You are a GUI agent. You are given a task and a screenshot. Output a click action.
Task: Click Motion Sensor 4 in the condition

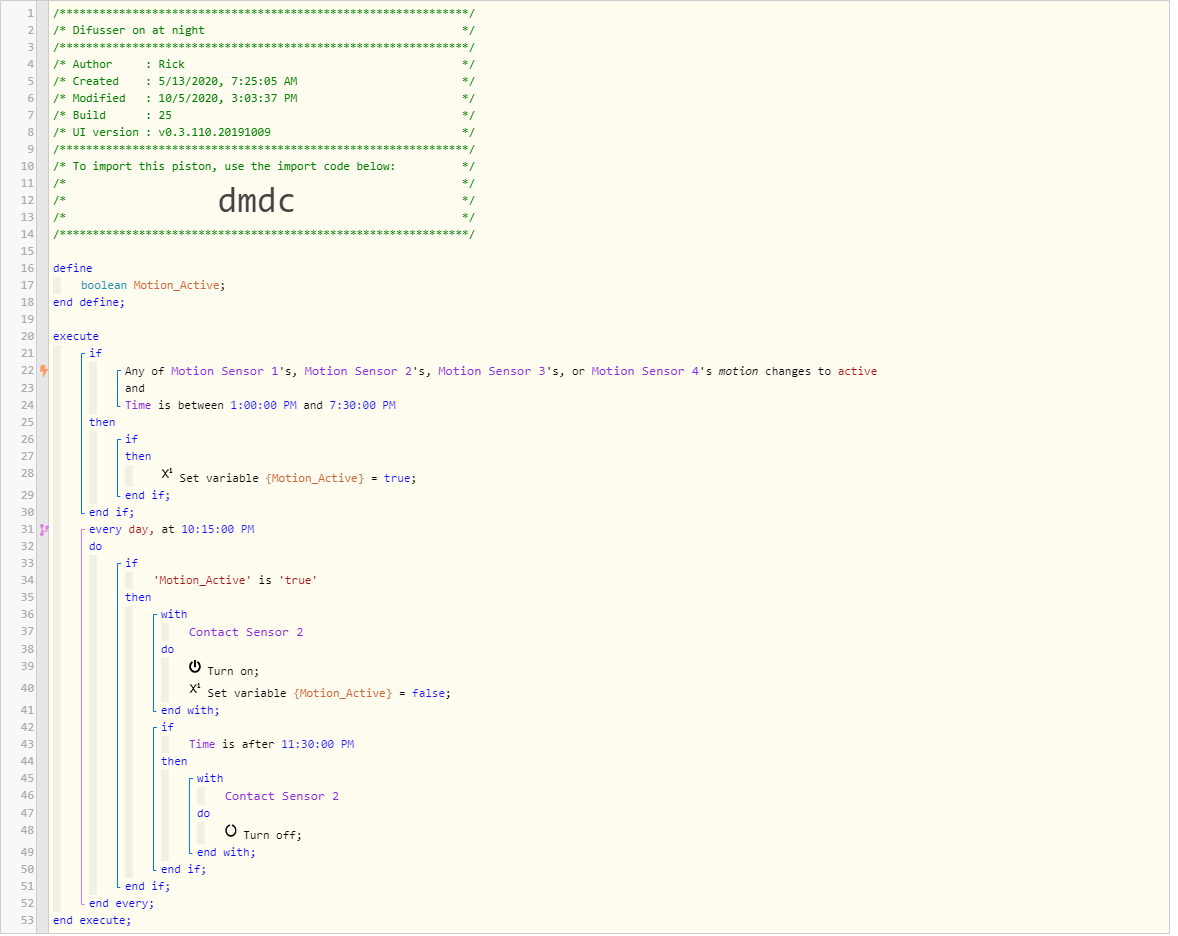[x=645, y=371]
